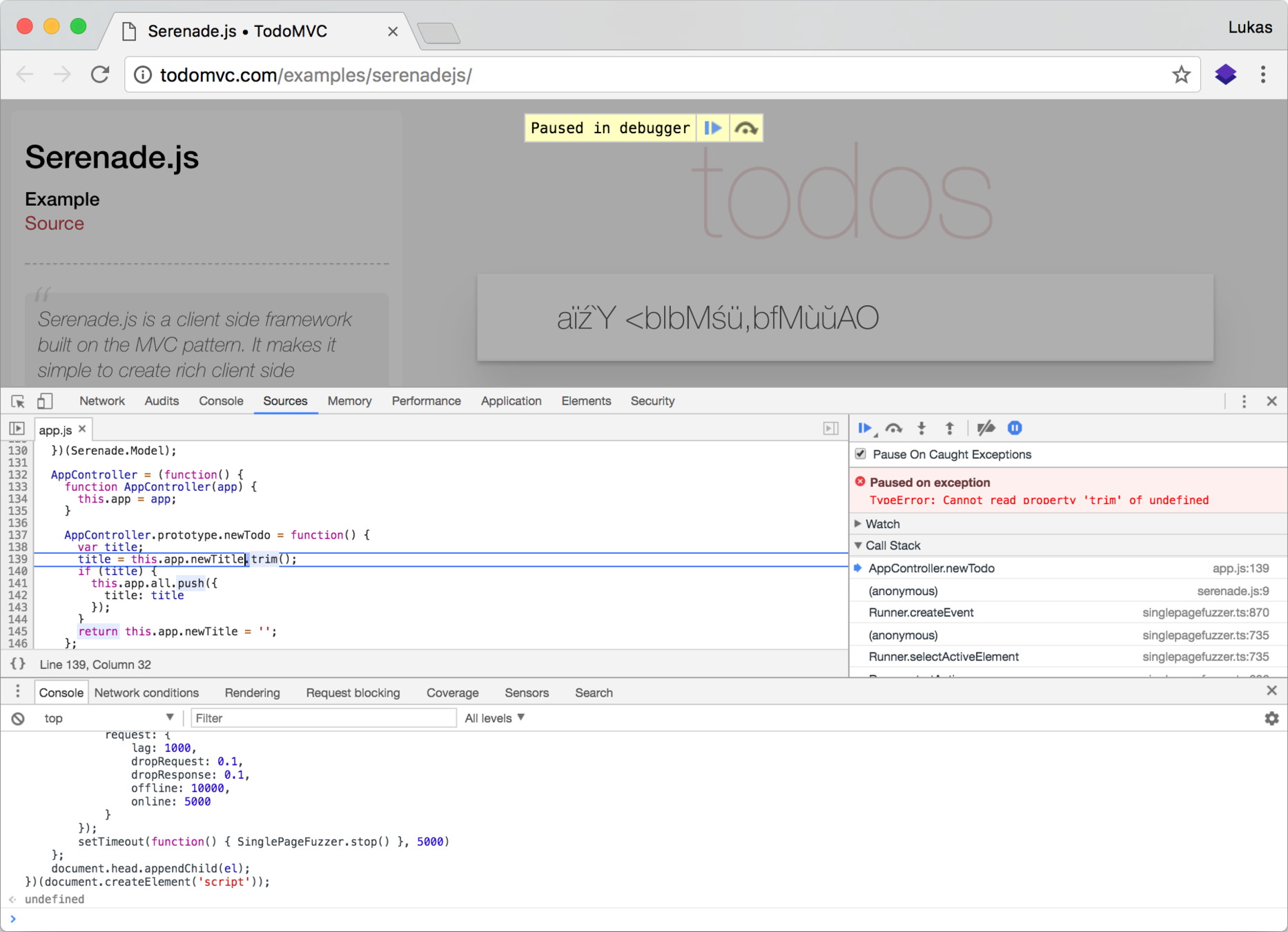The image size is (1288, 932).
Task: Open the All levels dropdown
Action: pos(494,718)
